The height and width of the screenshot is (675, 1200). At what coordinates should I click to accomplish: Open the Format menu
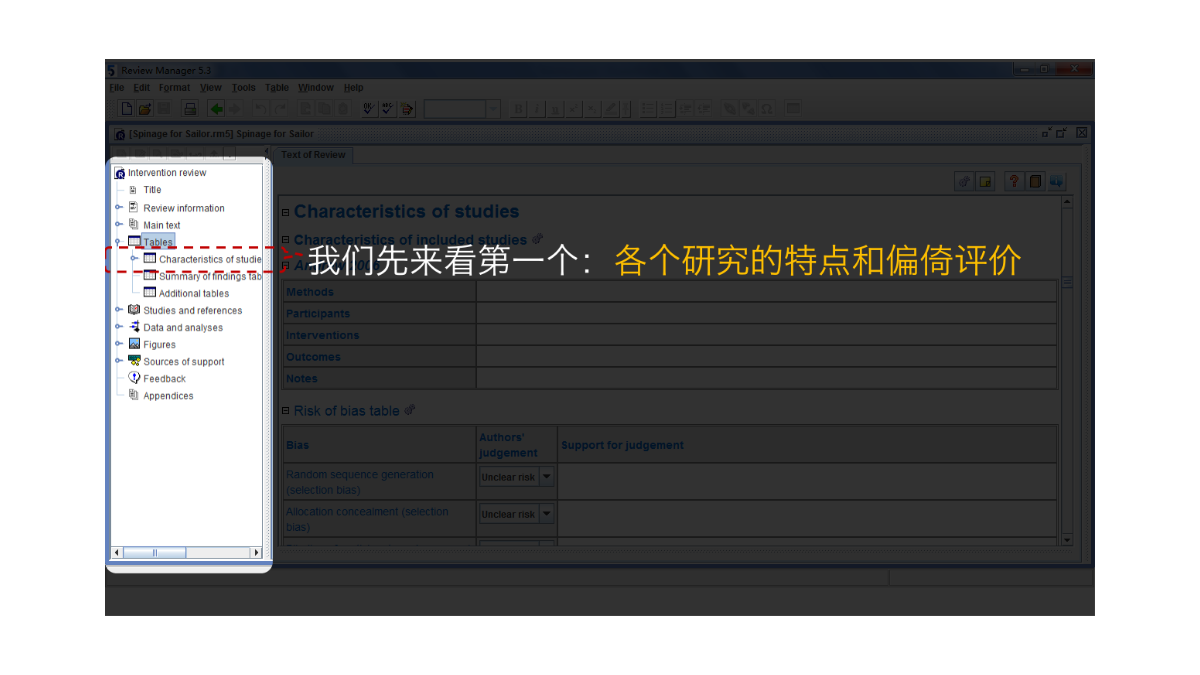pos(174,88)
